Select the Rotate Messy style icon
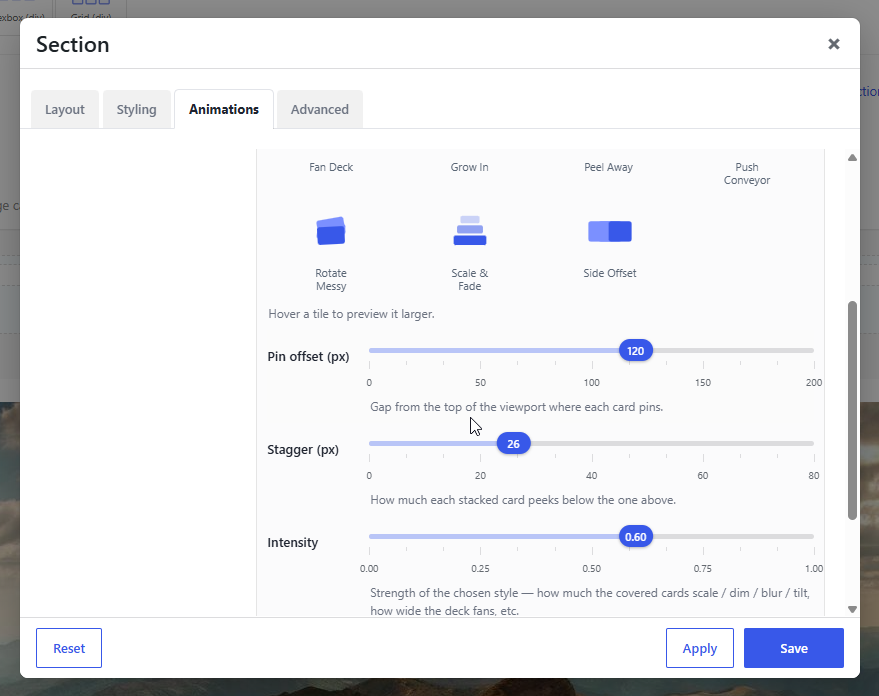Screen dimensions: 879x696 click(331, 231)
